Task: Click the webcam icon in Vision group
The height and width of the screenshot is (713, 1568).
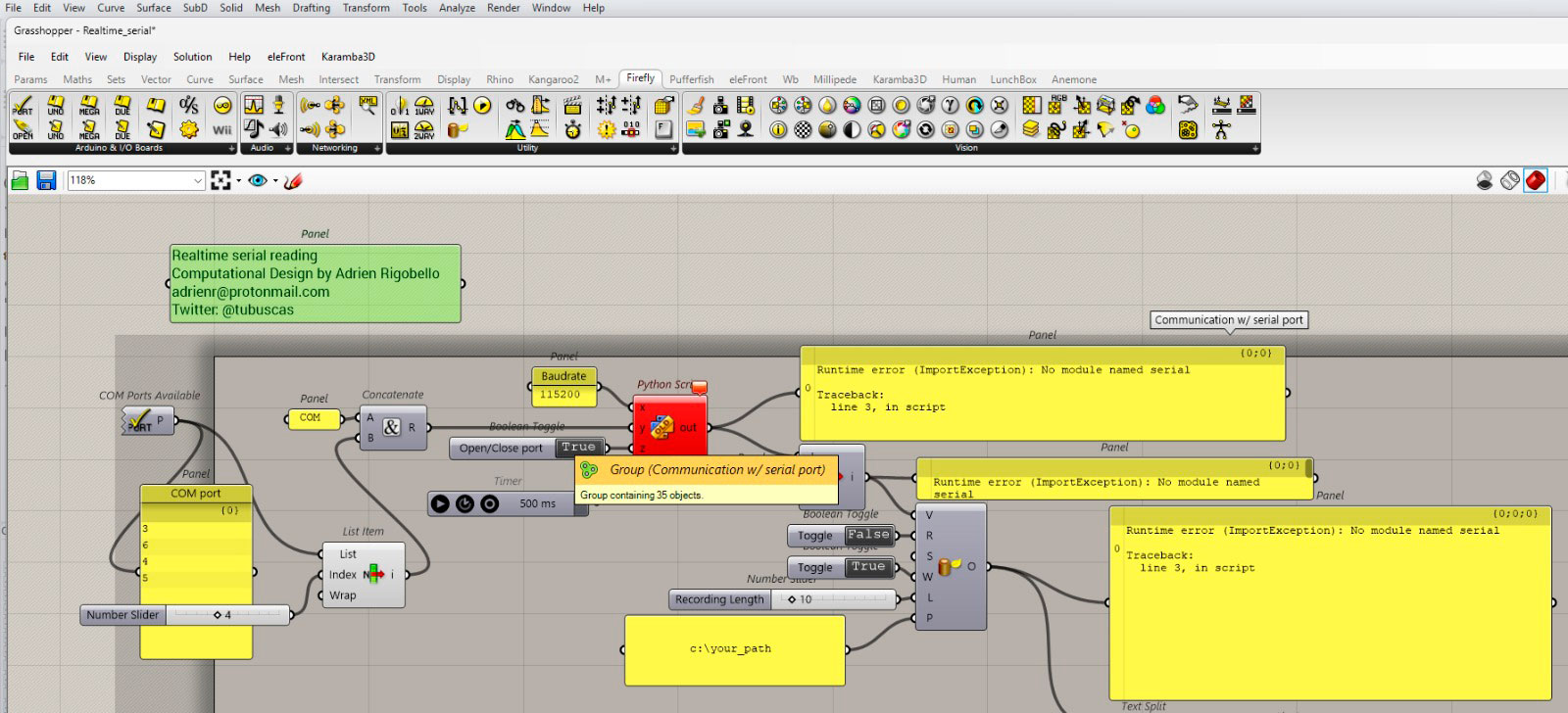Action: 746,129
